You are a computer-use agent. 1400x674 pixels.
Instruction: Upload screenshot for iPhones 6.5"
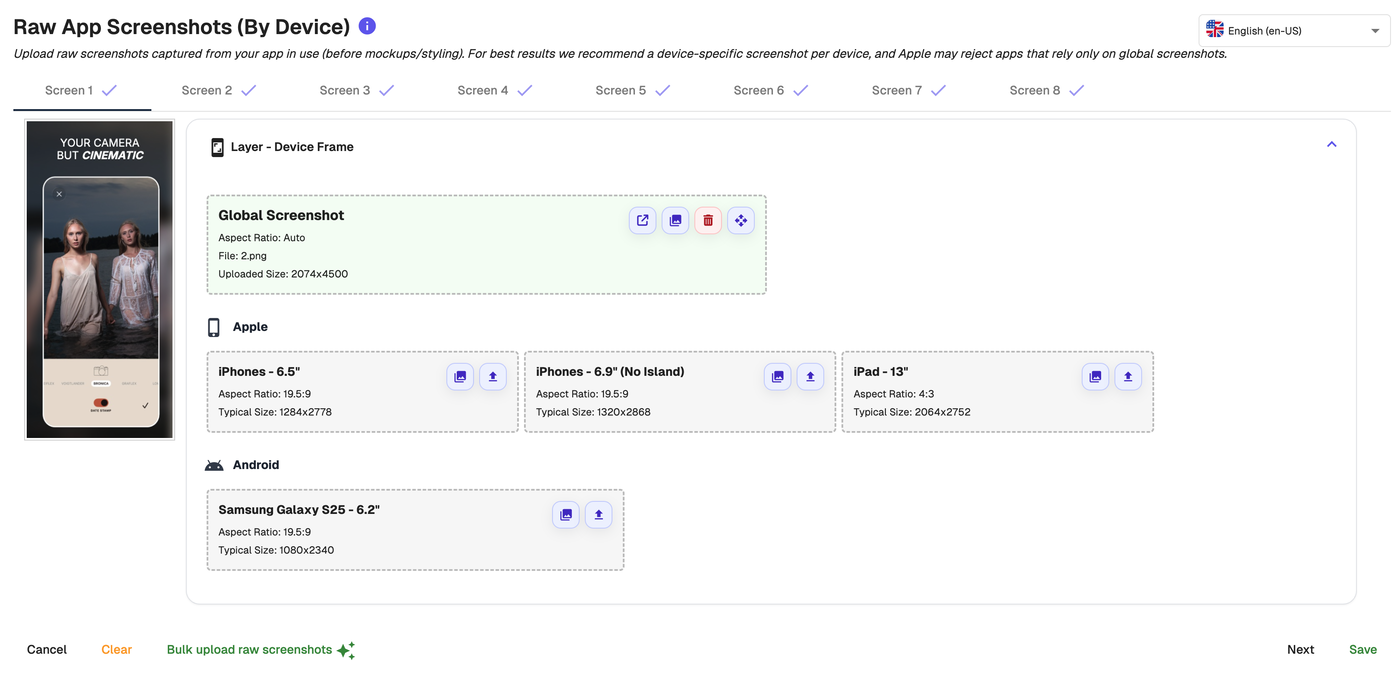click(492, 377)
